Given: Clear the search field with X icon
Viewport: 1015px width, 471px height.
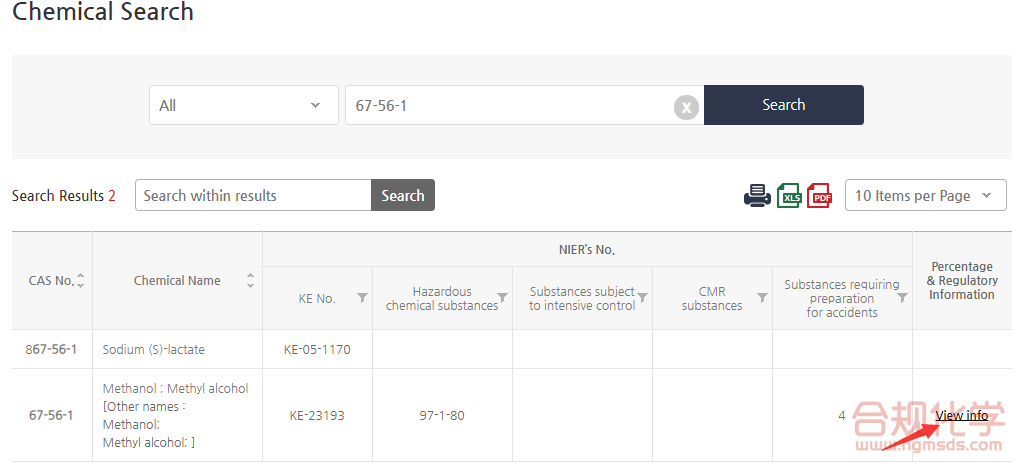Looking at the screenshot, I should pyautogui.click(x=686, y=106).
